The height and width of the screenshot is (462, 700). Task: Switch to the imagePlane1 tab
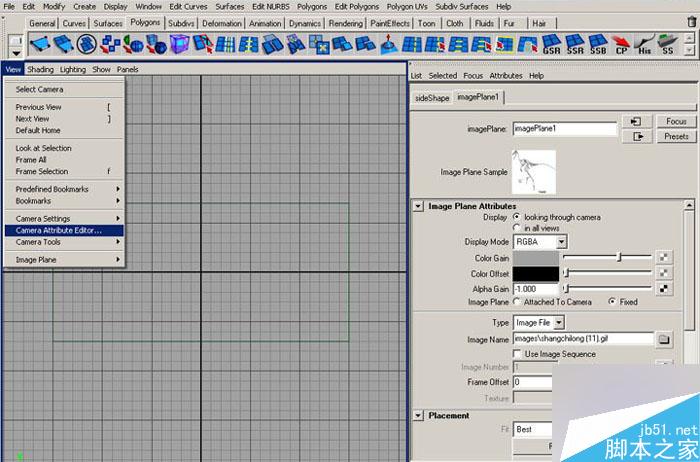pyautogui.click(x=478, y=97)
